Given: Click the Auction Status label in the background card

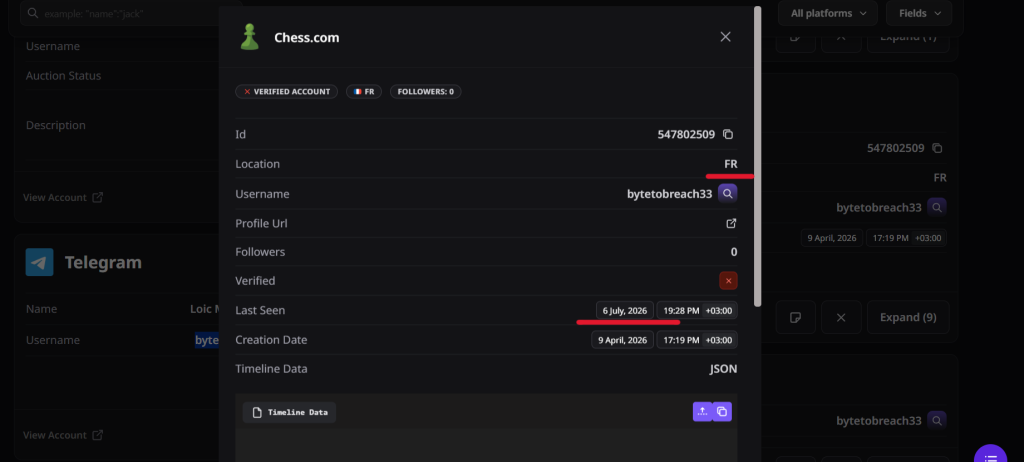Looking at the screenshot, I should pyautogui.click(x=63, y=76).
